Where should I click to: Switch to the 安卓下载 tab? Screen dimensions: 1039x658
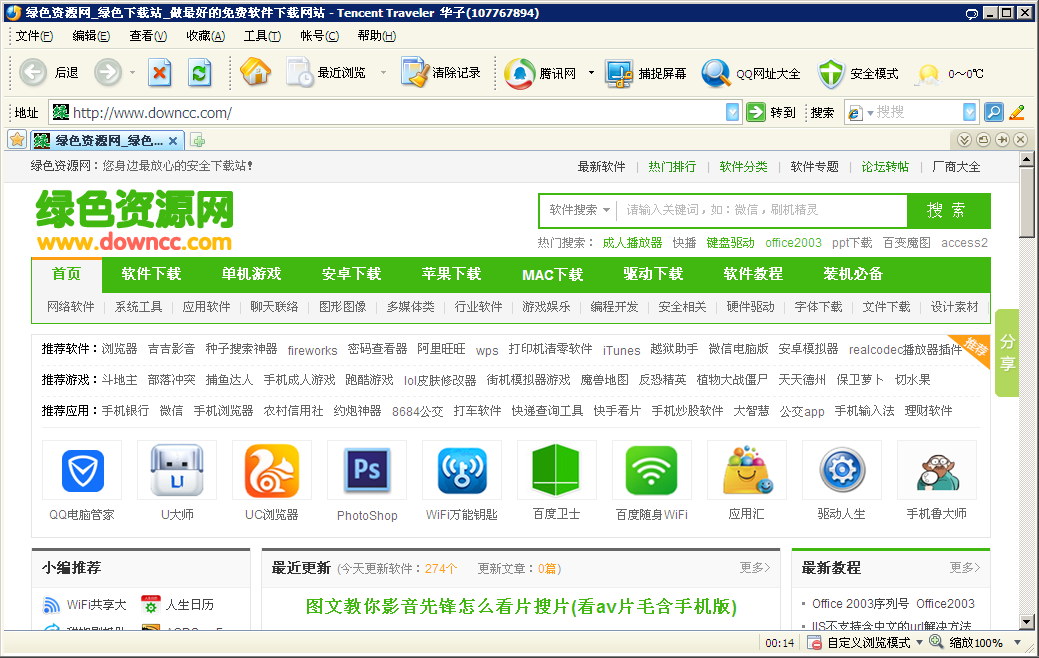click(351, 274)
